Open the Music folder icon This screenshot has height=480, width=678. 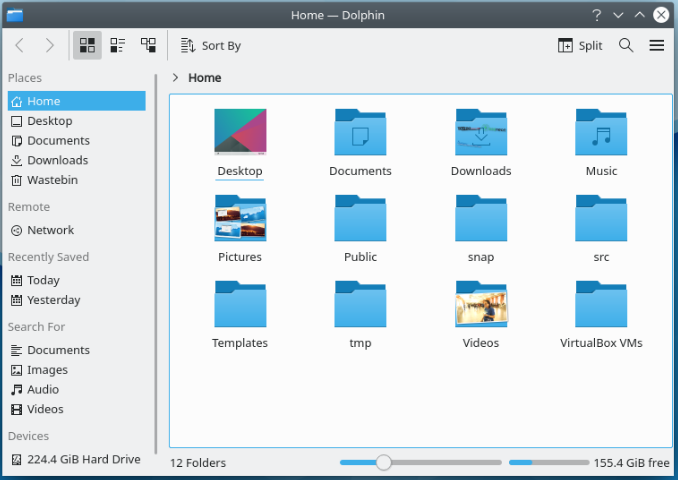click(601, 133)
